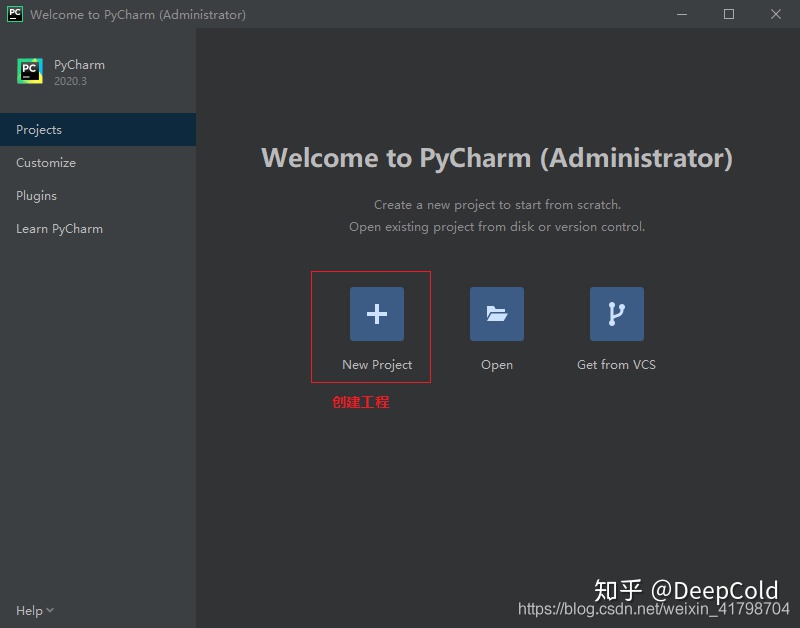Image resolution: width=800 pixels, height=628 pixels.
Task: Go to the Learn PyCharm tab
Action: [x=98, y=229]
